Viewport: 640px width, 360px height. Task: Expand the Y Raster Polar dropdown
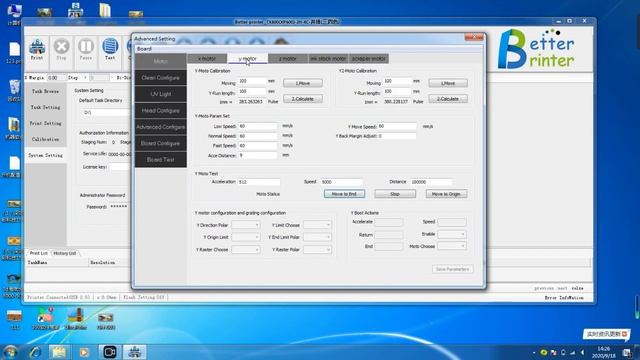tap(317, 249)
